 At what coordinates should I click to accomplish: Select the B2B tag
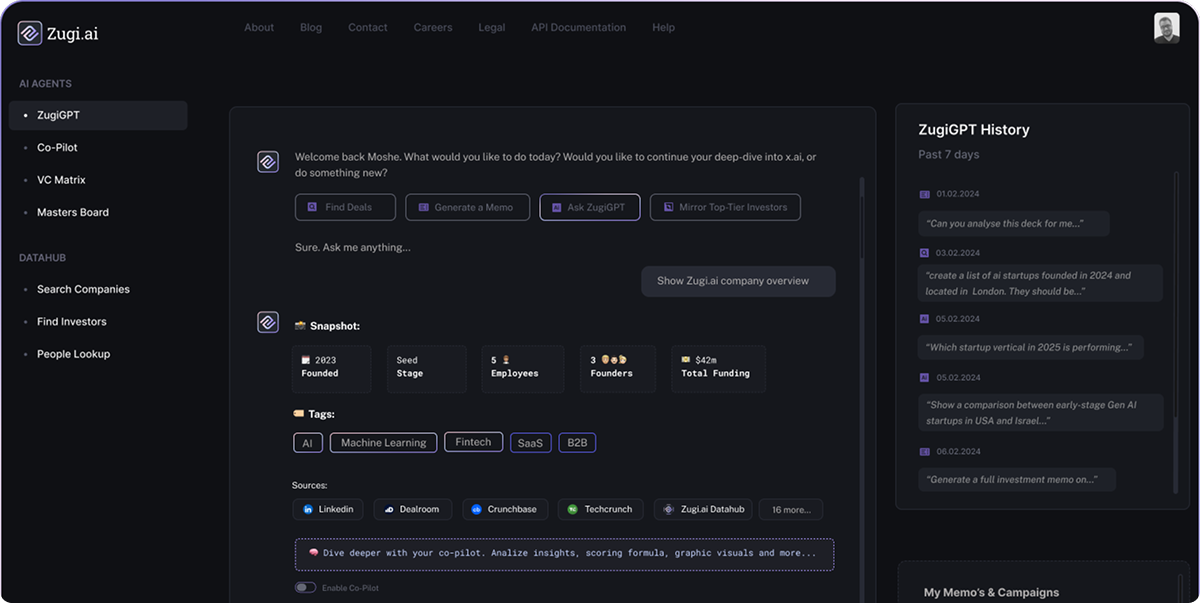[577, 443]
